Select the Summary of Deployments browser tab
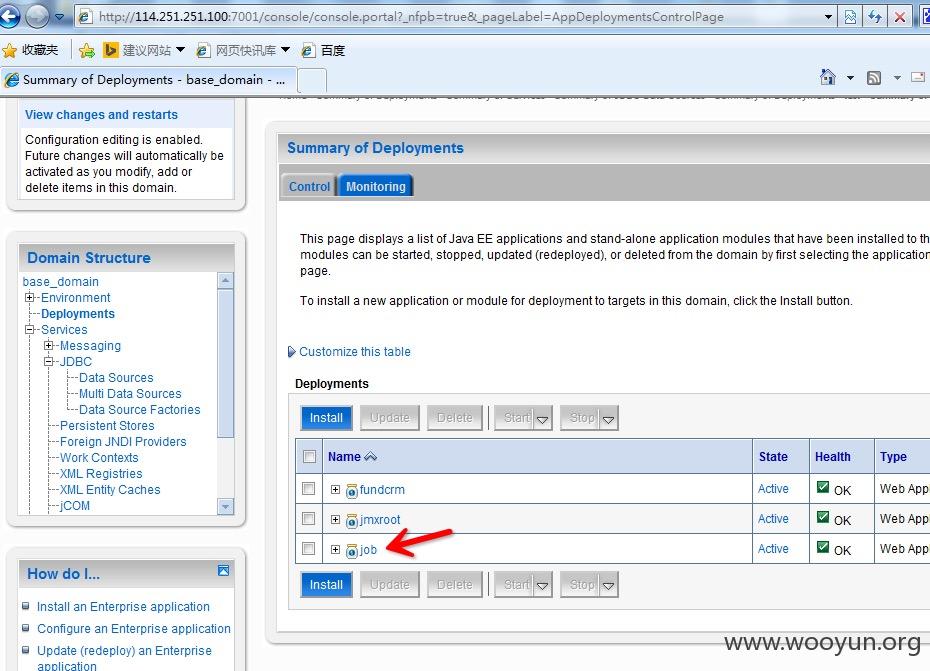 146,79
